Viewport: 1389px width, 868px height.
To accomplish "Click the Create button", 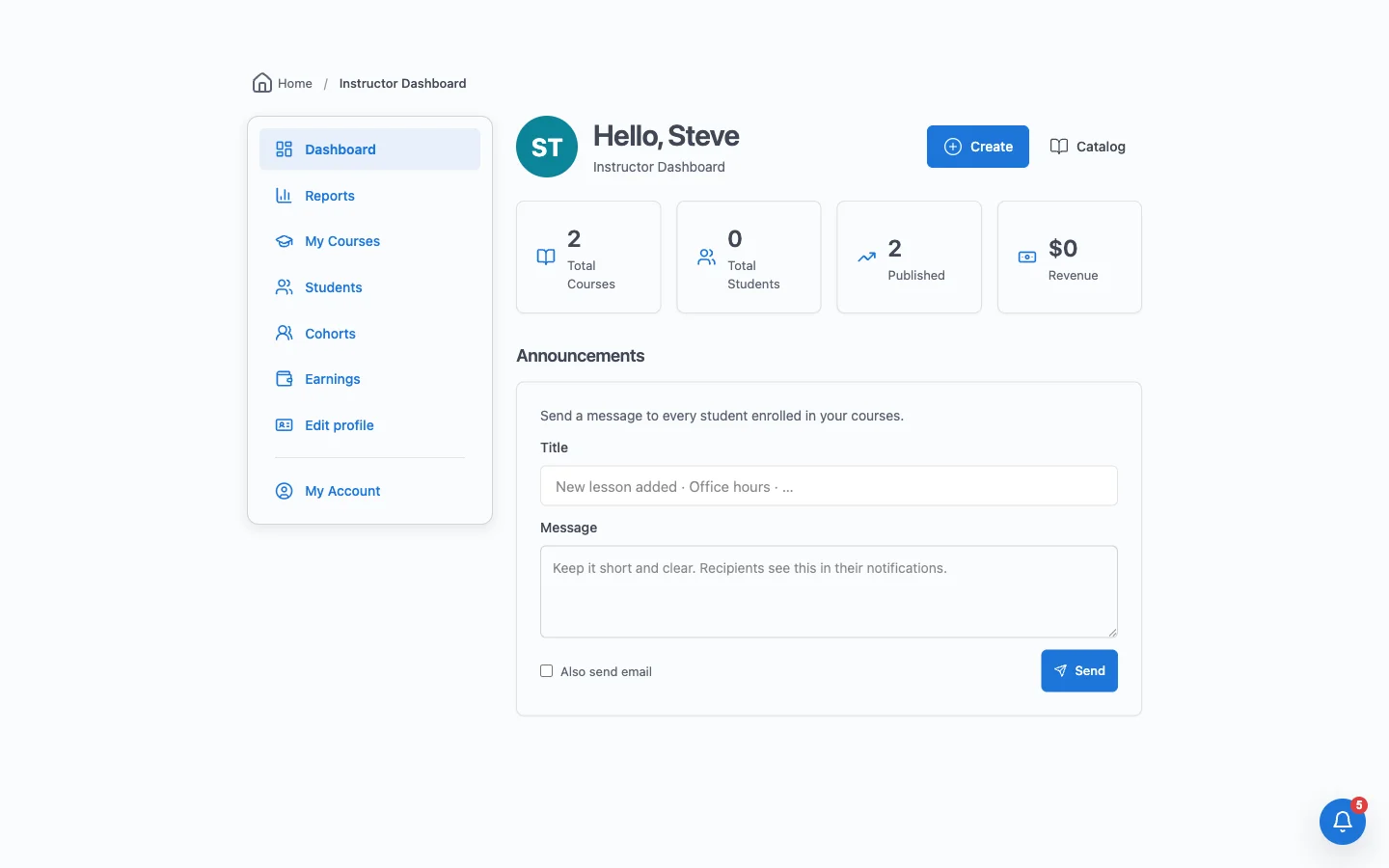I will 978,147.
